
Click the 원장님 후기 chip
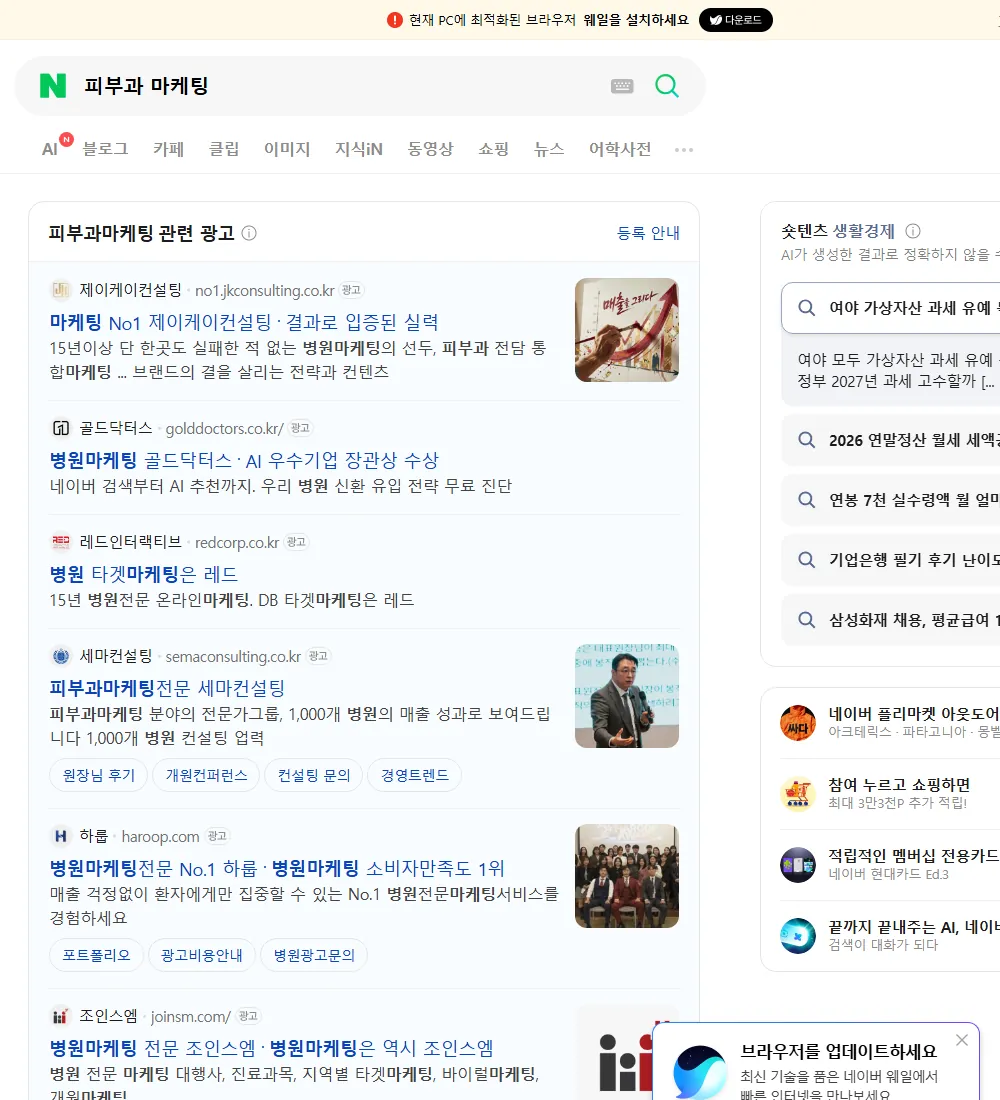pyautogui.click(x=98, y=775)
